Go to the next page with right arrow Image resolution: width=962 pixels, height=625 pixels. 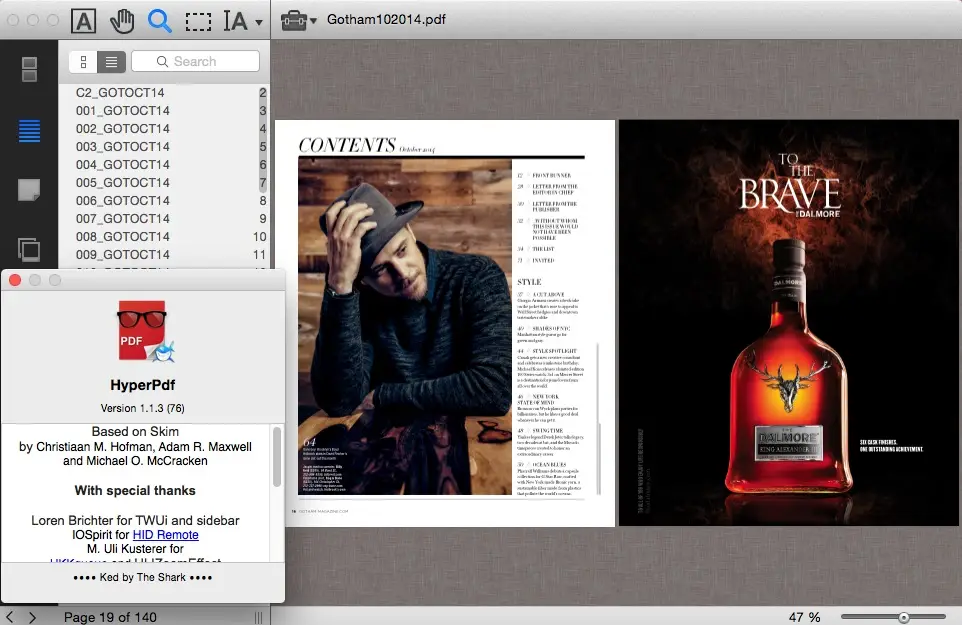(x=32, y=616)
